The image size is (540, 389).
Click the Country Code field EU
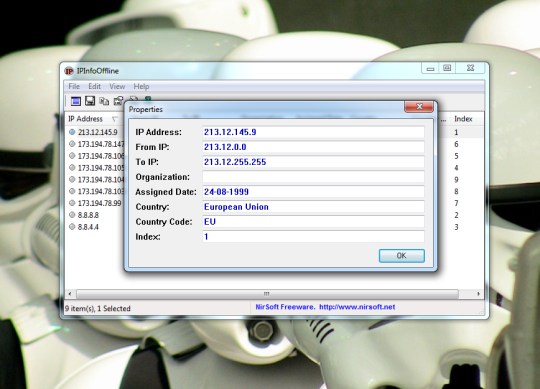[x=313, y=222]
